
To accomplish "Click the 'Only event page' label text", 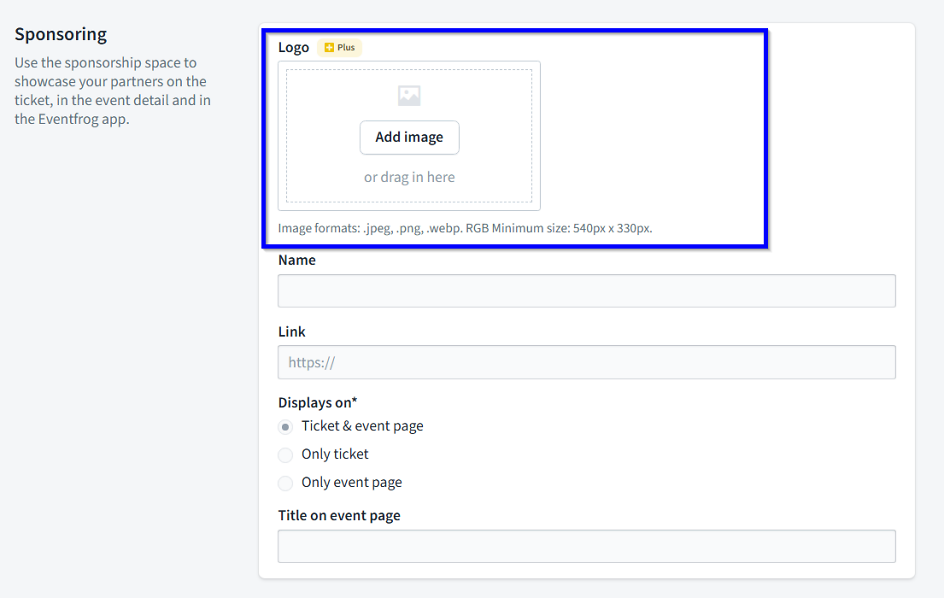I will click(352, 483).
